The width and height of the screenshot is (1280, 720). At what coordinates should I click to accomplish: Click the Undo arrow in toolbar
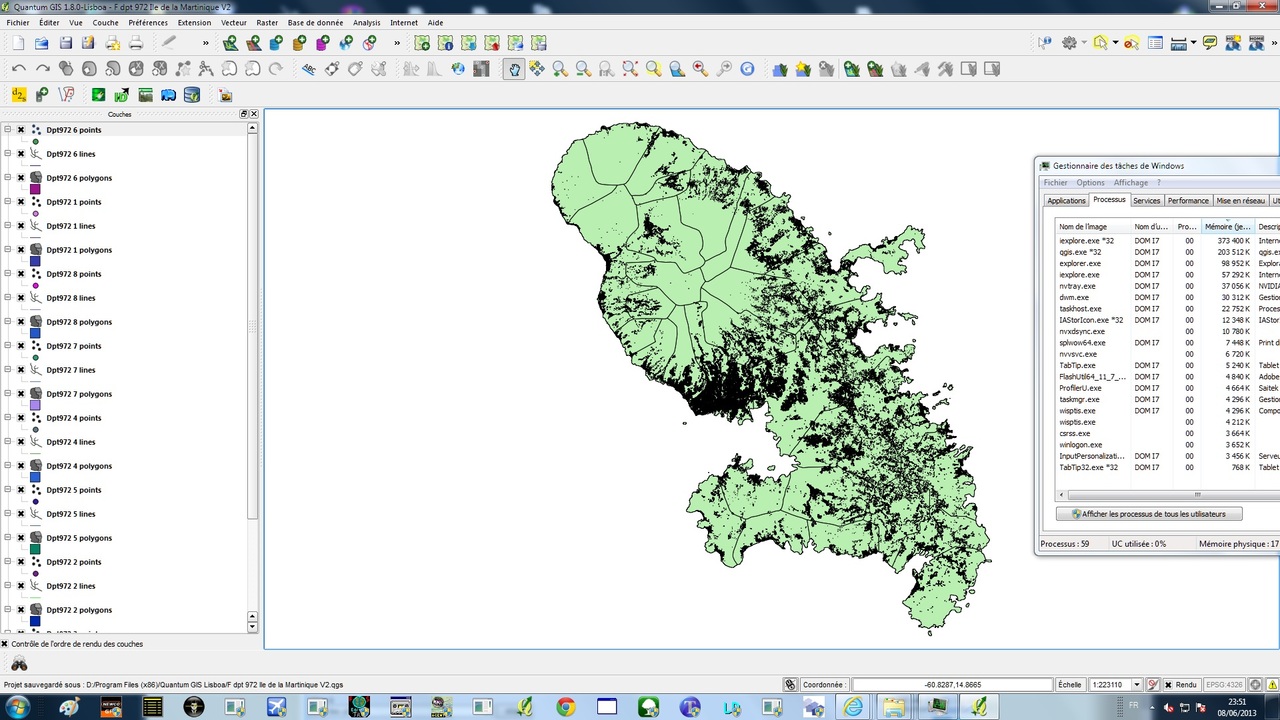(x=19, y=69)
